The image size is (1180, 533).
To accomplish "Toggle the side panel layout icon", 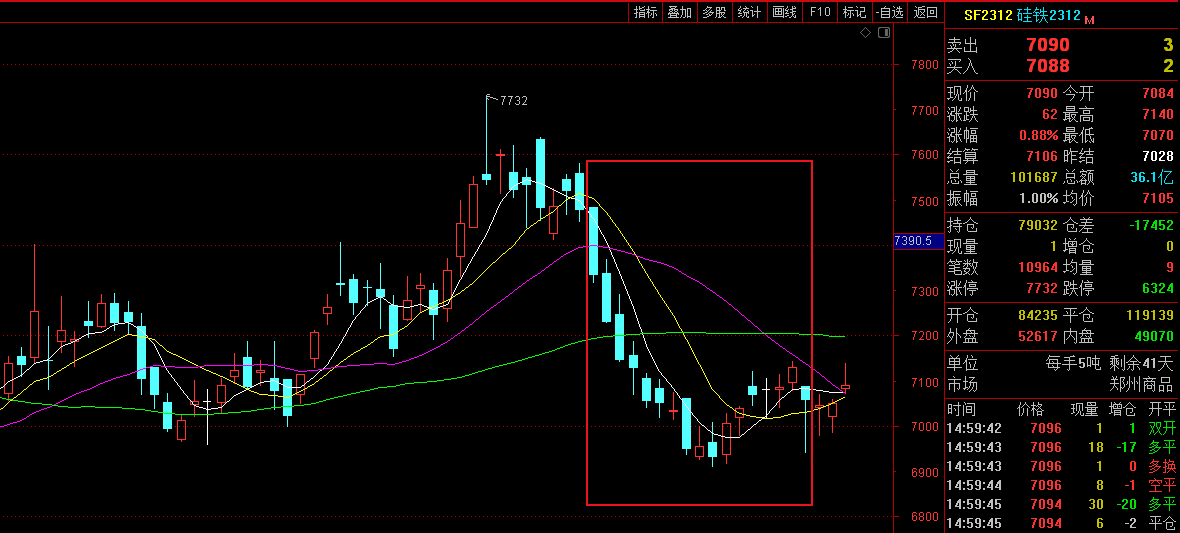I will [883, 33].
